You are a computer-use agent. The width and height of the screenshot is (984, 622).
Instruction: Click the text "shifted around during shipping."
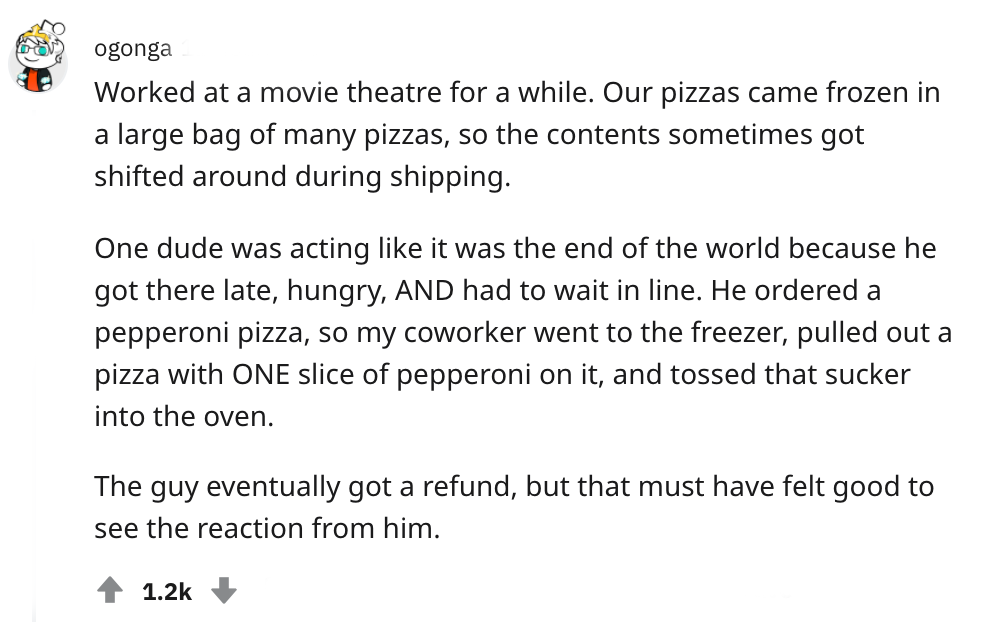coord(303,176)
